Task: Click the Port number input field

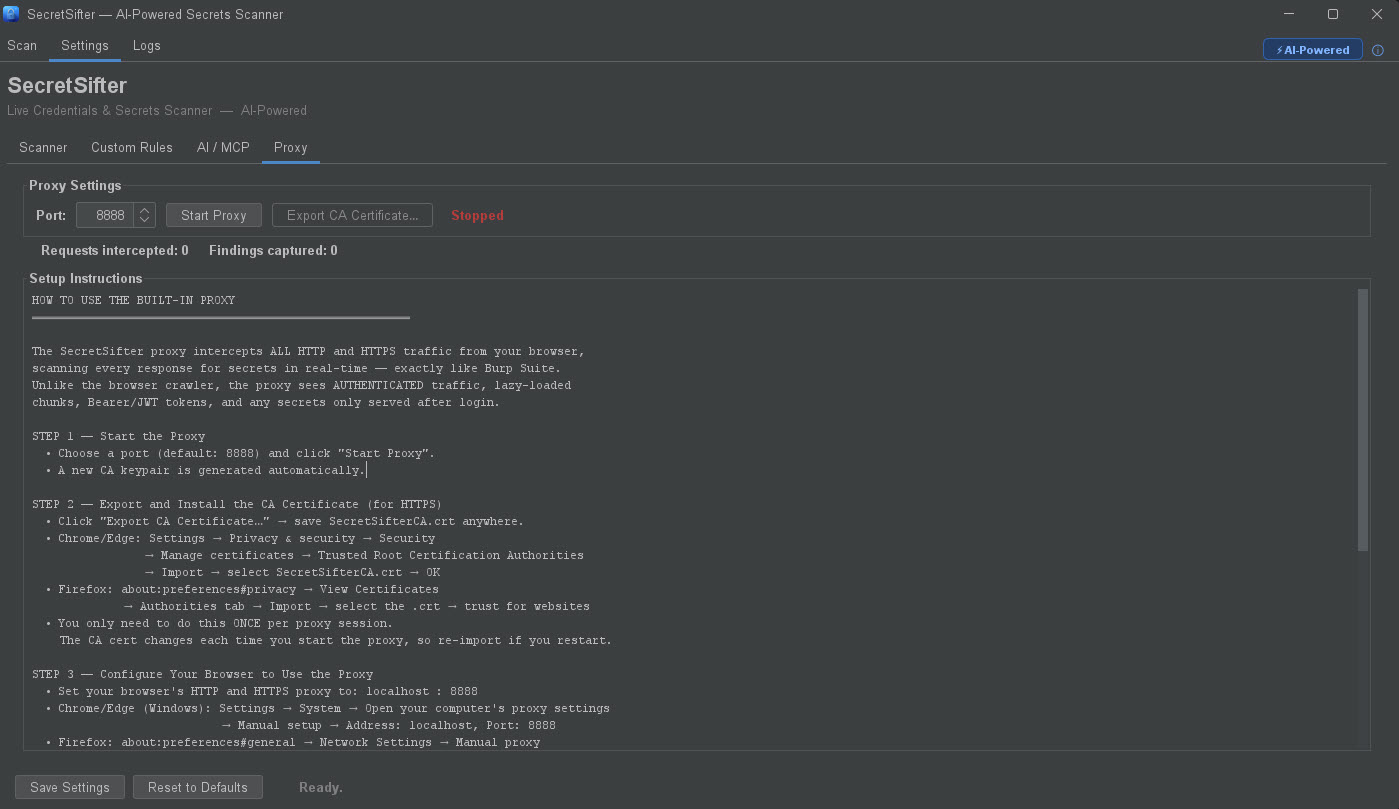Action: point(105,215)
